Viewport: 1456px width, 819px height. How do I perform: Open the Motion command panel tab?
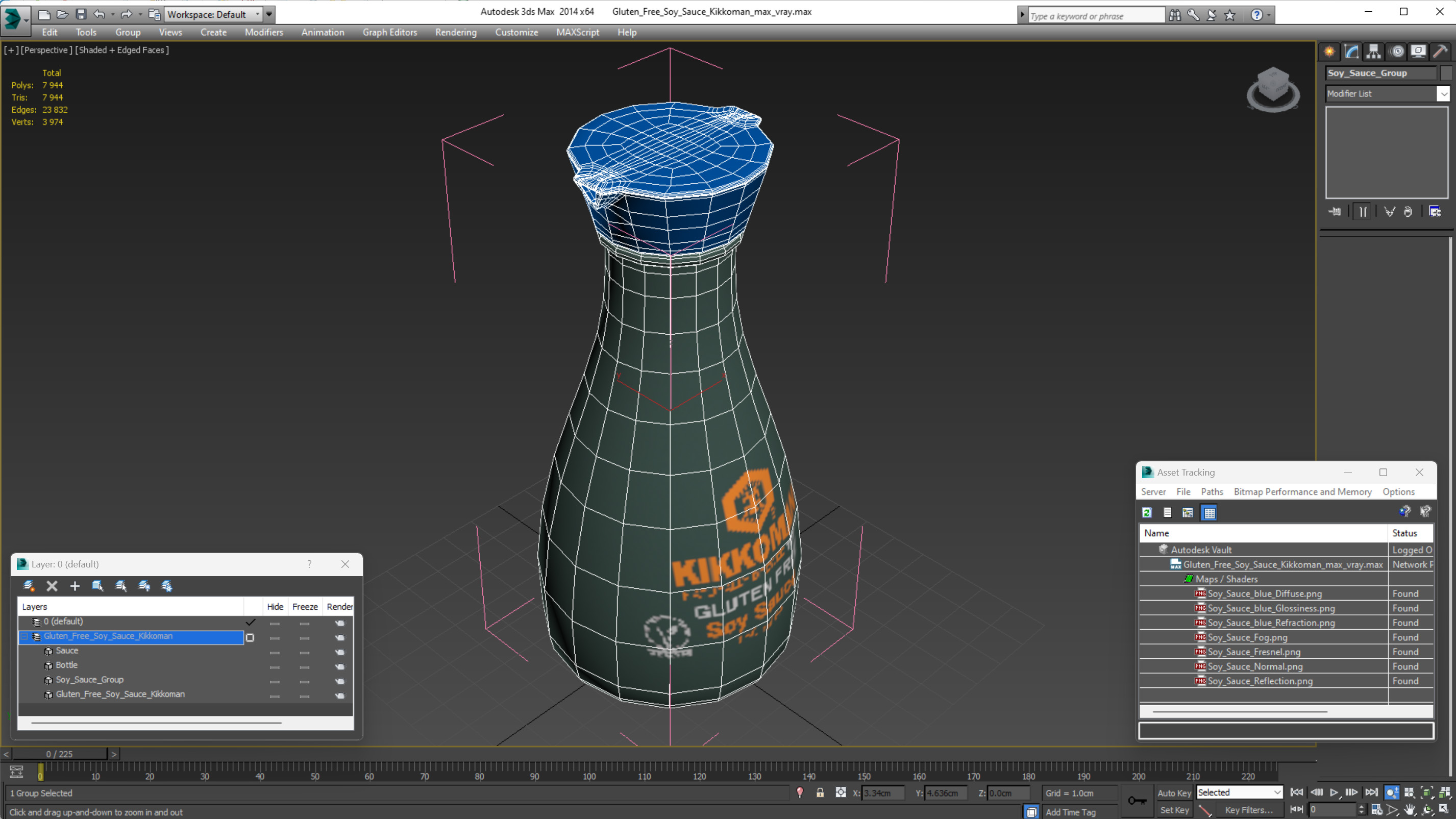pyautogui.click(x=1397, y=52)
